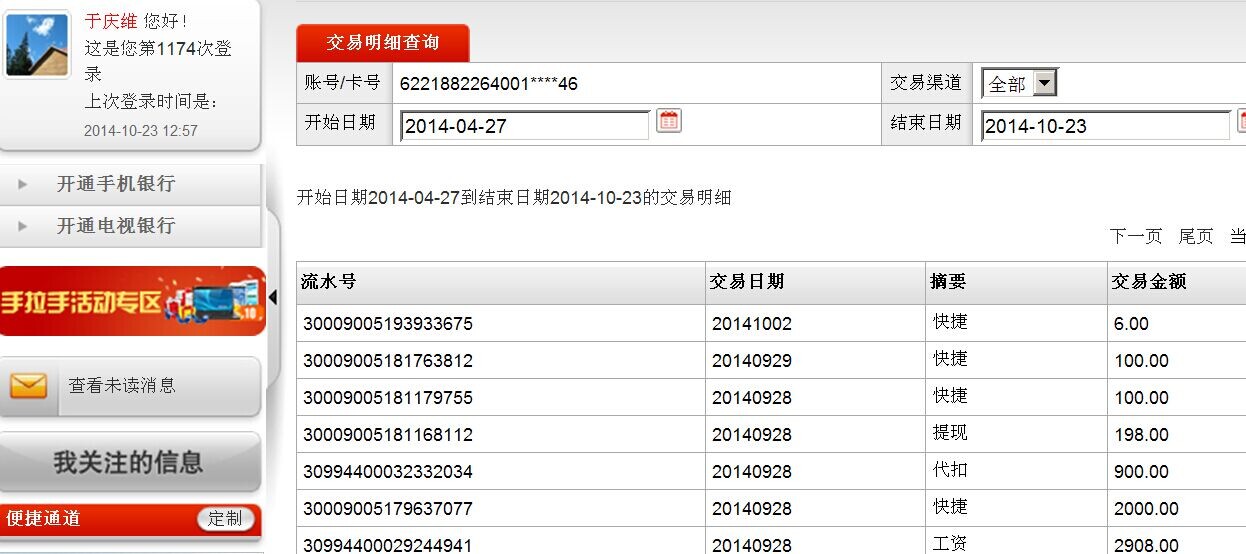Viewport: 1246px width, 554px height.
Task: Click 查看未读消息 button
Action: click(130, 386)
